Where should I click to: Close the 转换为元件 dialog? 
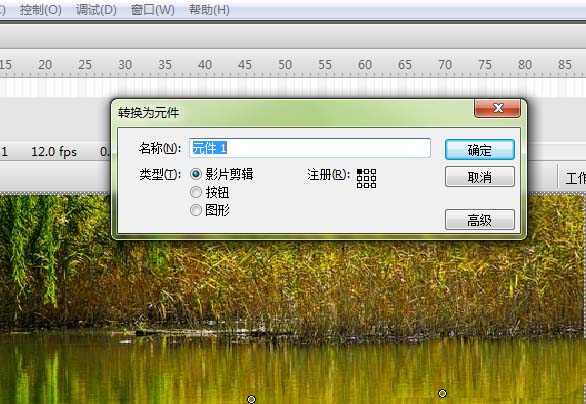[x=497, y=108]
